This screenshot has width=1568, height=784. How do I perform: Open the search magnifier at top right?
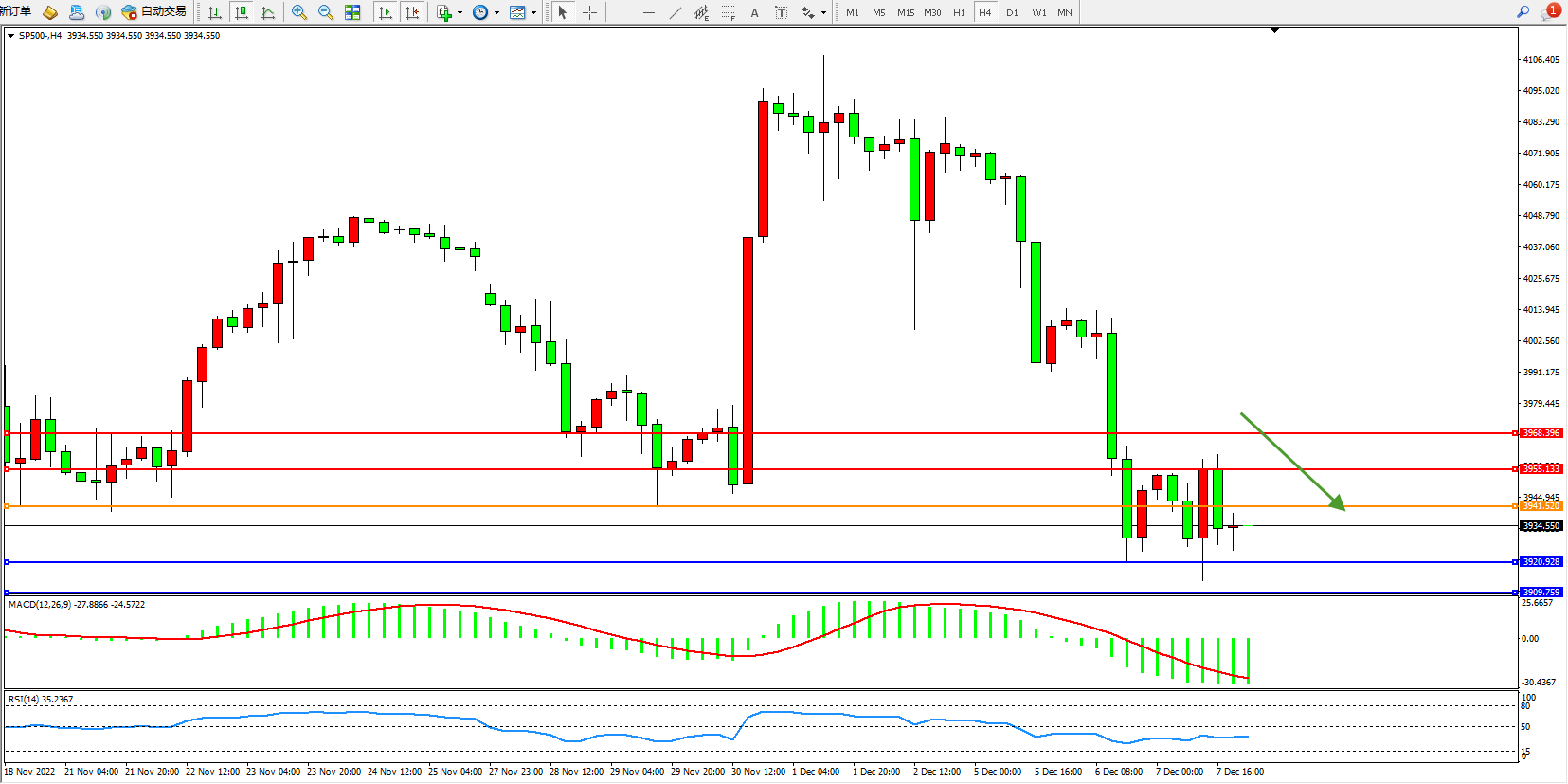click(x=1523, y=12)
